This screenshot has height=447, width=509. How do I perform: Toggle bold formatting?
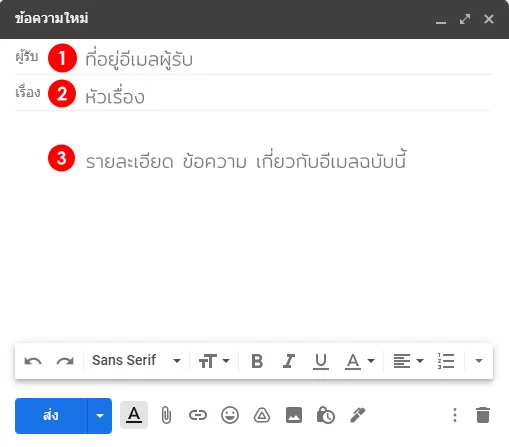(257, 361)
